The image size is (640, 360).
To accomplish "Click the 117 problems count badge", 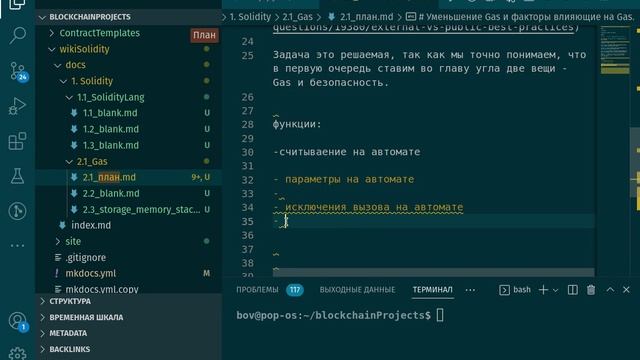I will point(295,290).
